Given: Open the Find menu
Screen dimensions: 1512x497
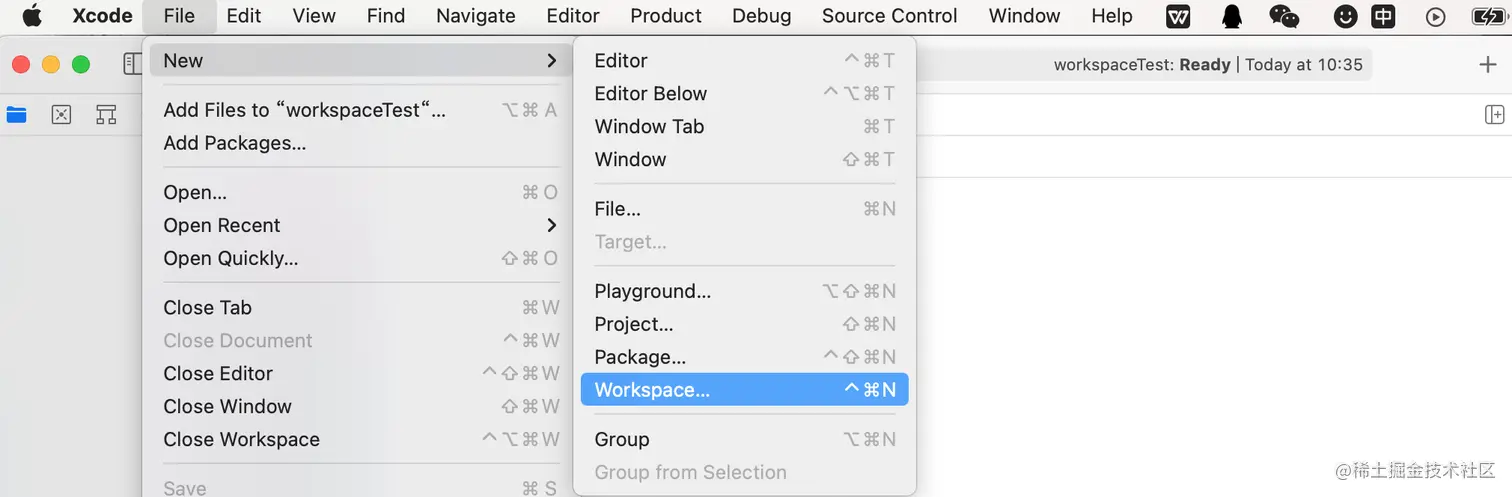Looking at the screenshot, I should click(386, 16).
